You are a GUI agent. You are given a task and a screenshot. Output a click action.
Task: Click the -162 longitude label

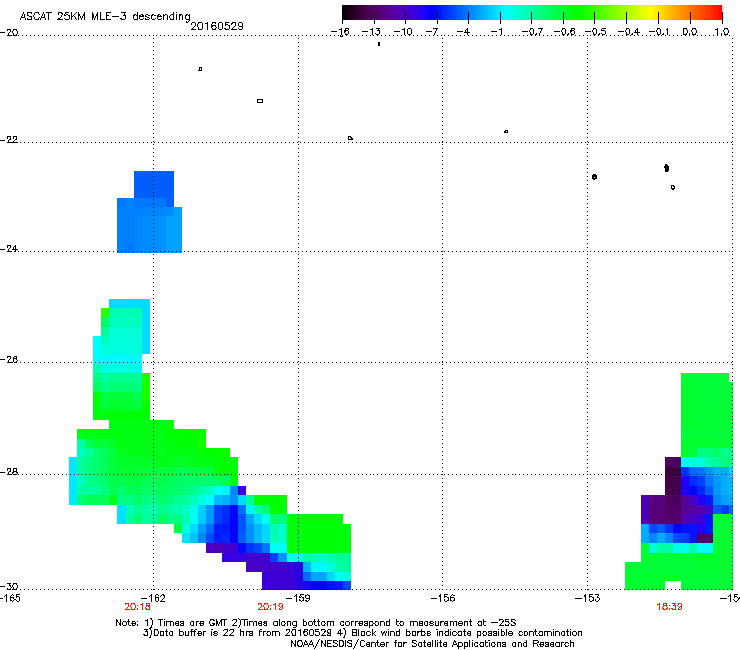coord(153,598)
